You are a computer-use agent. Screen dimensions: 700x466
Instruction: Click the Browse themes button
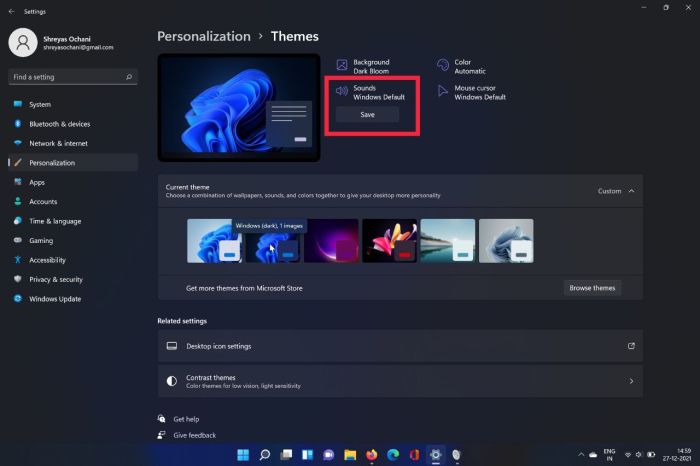coord(592,288)
